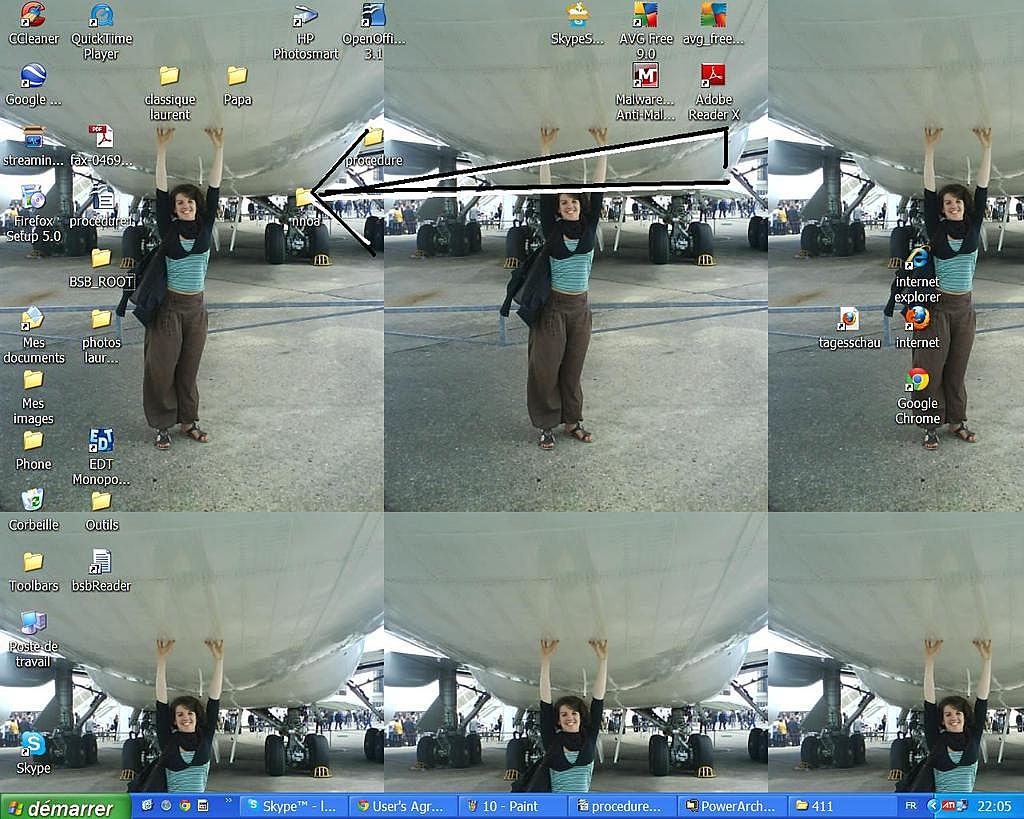The width and height of the screenshot is (1024, 819).
Task: Open the Papa folder
Action: click(x=237, y=85)
